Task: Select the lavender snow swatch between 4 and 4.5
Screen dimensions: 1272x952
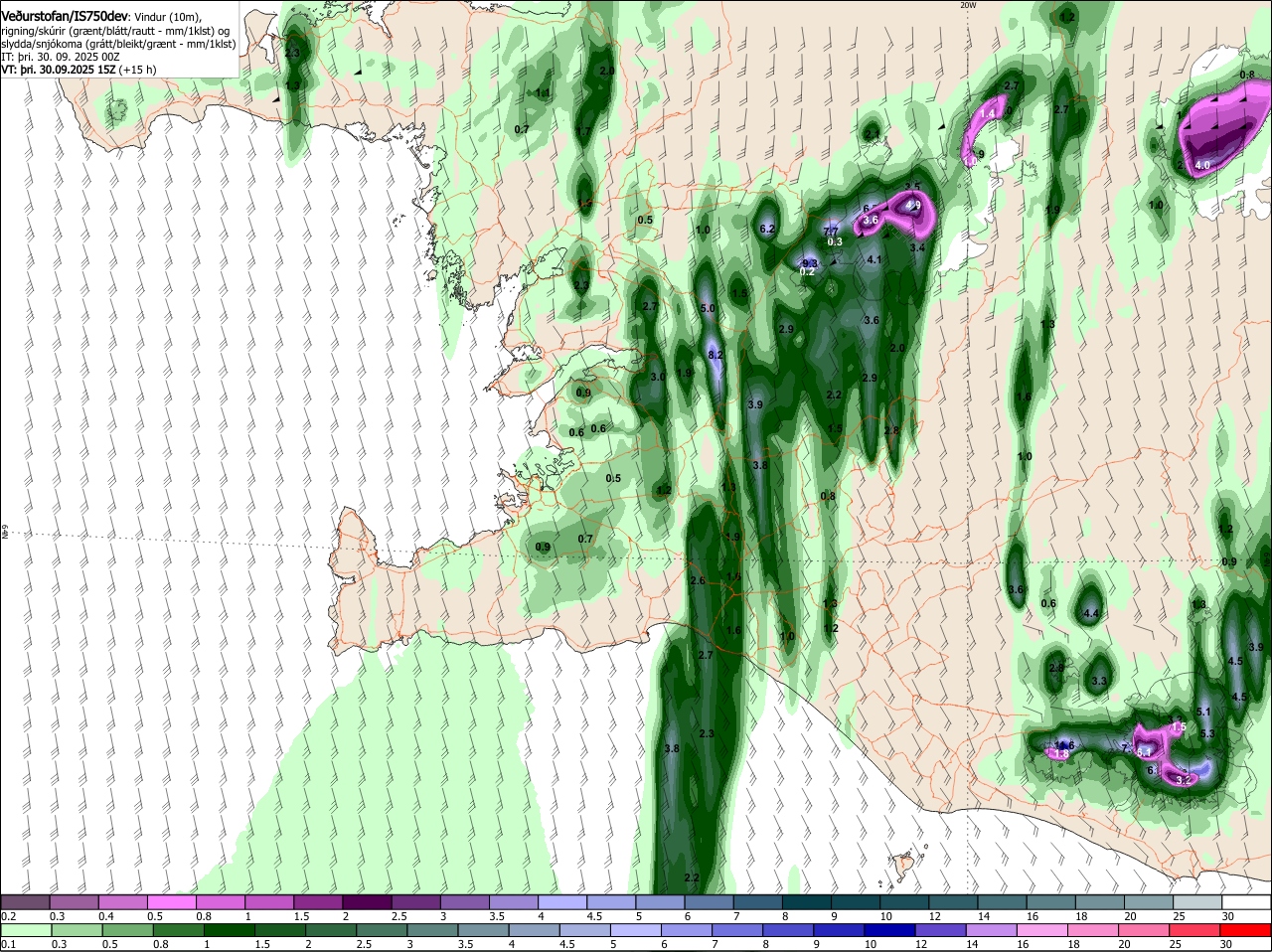Action: coord(560,902)
